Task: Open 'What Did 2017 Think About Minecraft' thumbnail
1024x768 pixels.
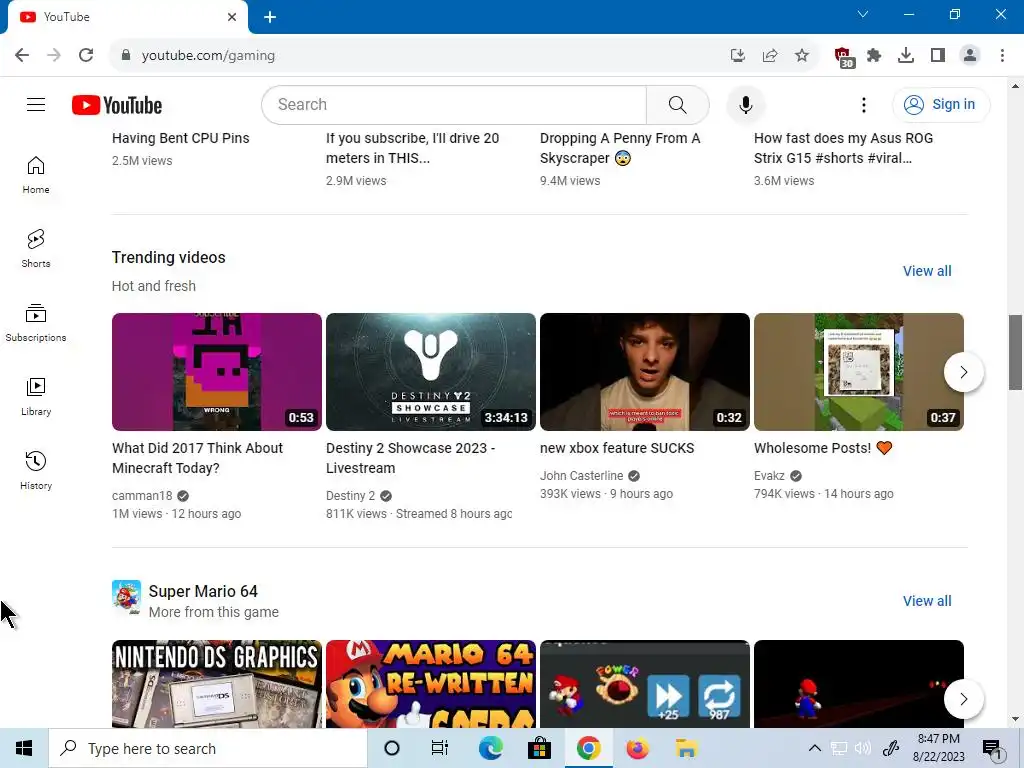Action: [x=217, y=372]
